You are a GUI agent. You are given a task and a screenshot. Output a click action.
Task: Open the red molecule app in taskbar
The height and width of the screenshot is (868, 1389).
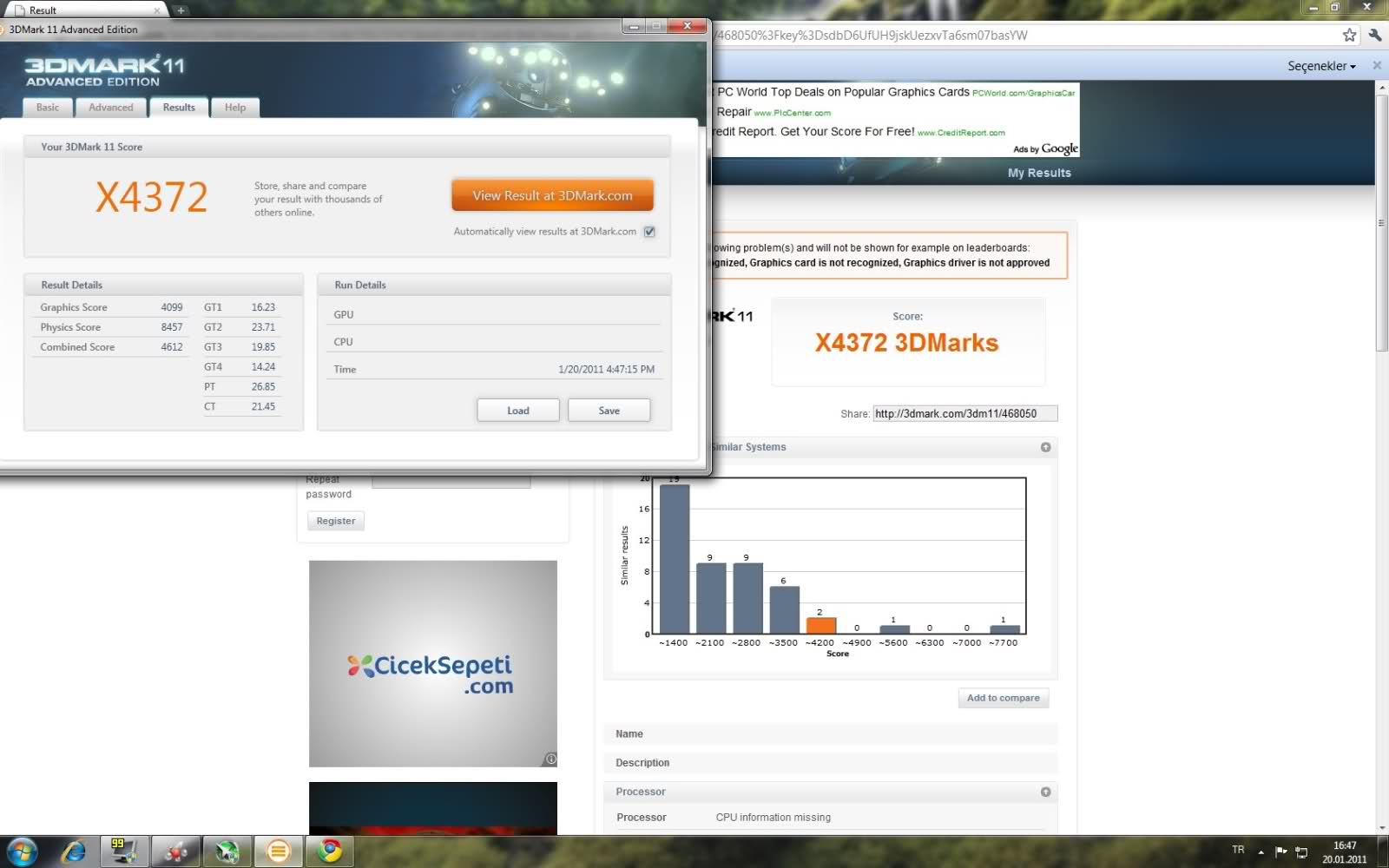176,852
